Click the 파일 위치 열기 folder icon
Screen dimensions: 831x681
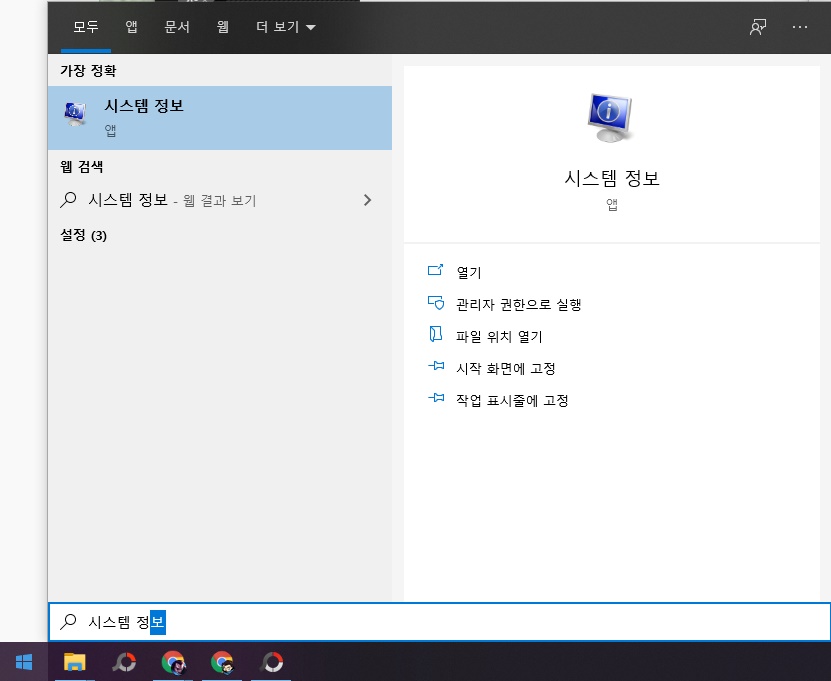click(436, 334)
